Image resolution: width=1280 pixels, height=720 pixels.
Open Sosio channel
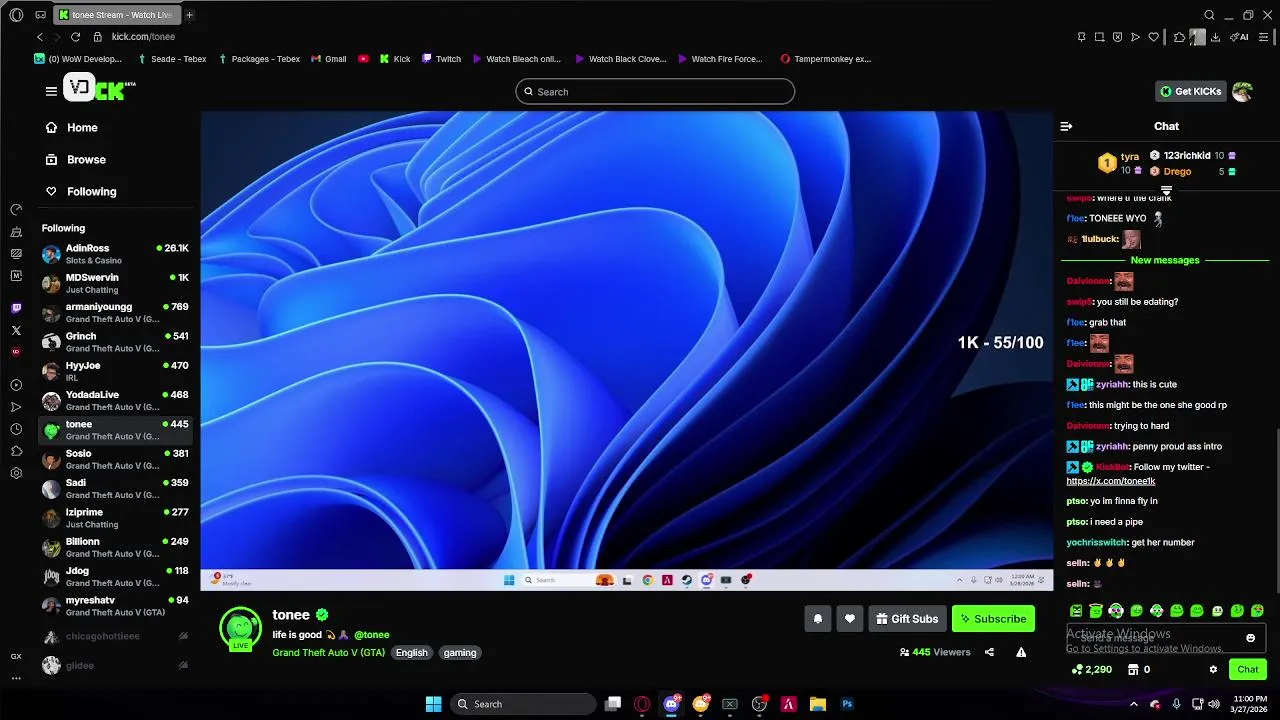tap(115, 459)
